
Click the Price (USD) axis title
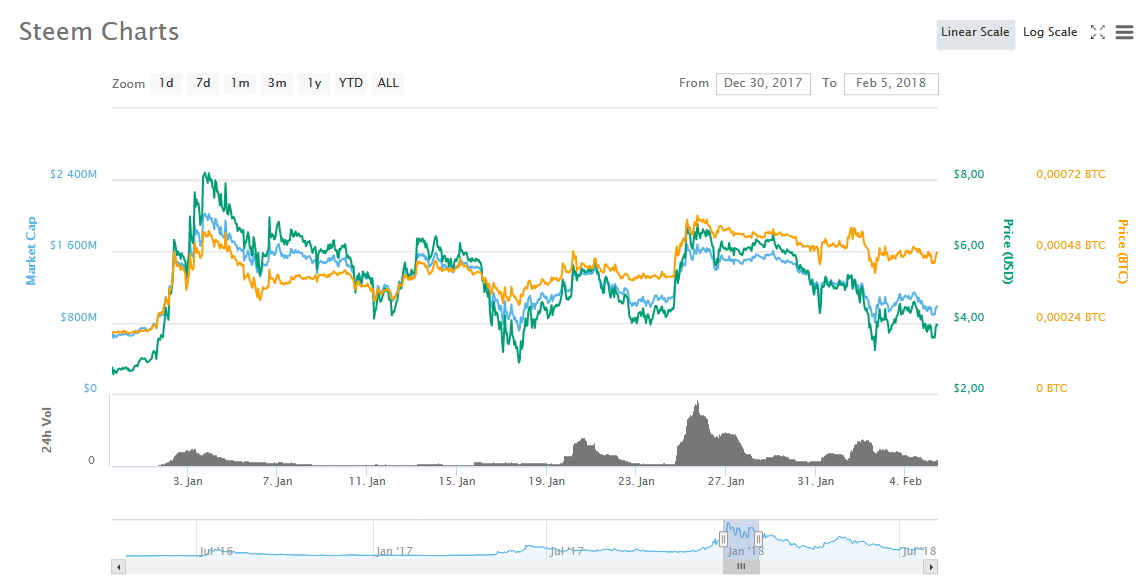pos(1009,251)
